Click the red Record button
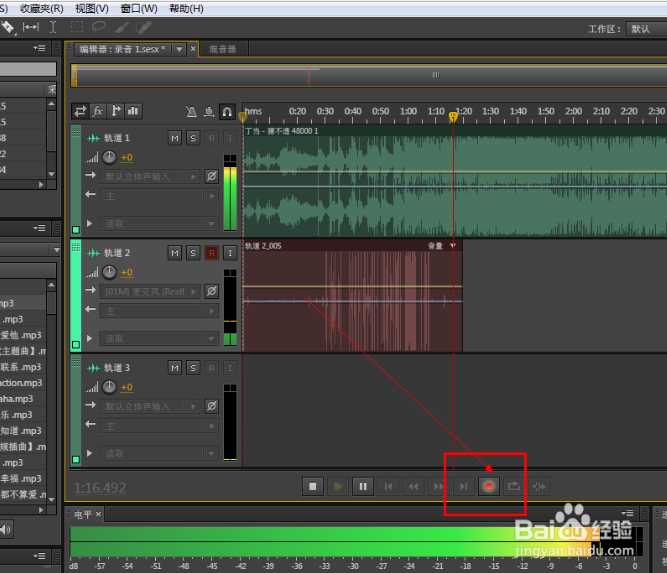 (x=489, y=486)
